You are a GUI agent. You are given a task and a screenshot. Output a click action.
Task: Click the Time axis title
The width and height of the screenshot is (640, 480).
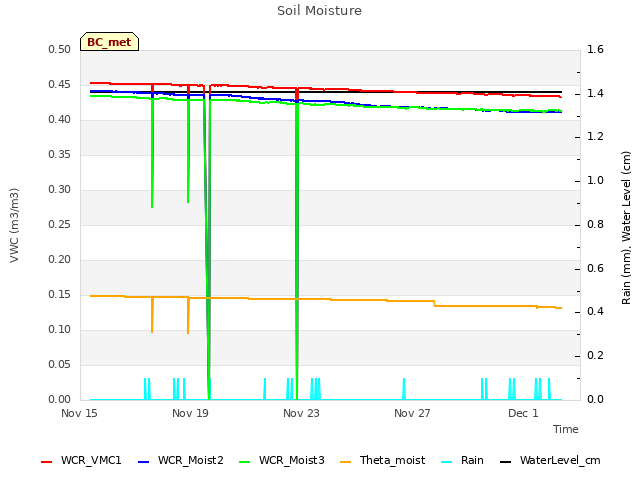566,429
